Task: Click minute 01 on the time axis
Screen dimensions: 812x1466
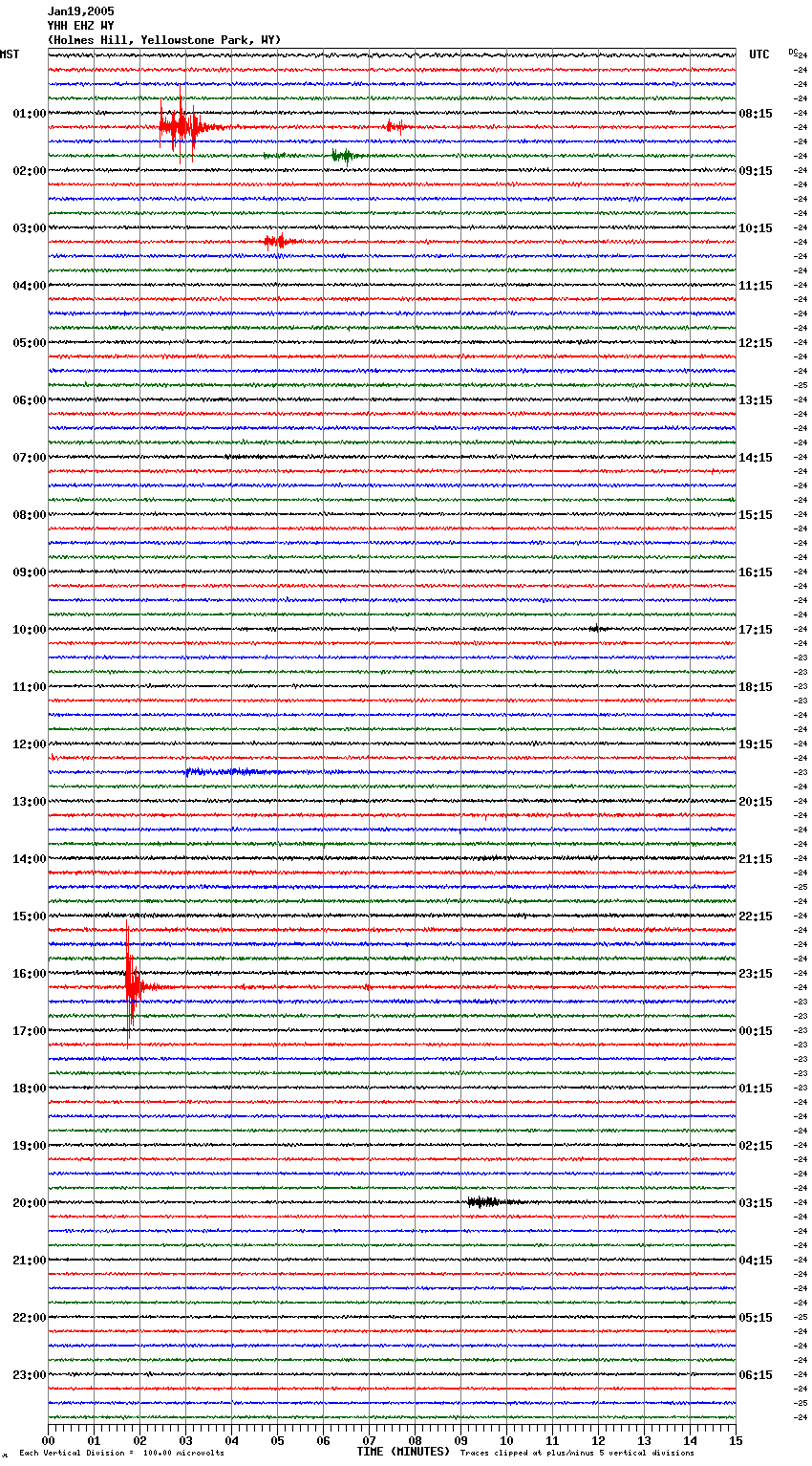Action: click(94, 1440)
